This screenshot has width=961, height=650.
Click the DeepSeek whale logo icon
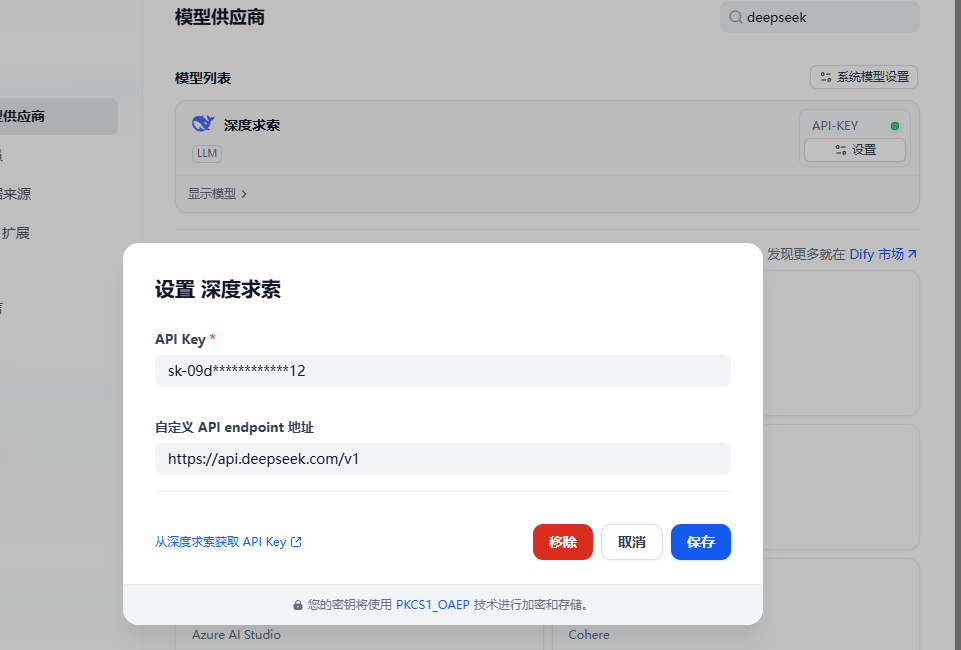(x=203, y=124)
